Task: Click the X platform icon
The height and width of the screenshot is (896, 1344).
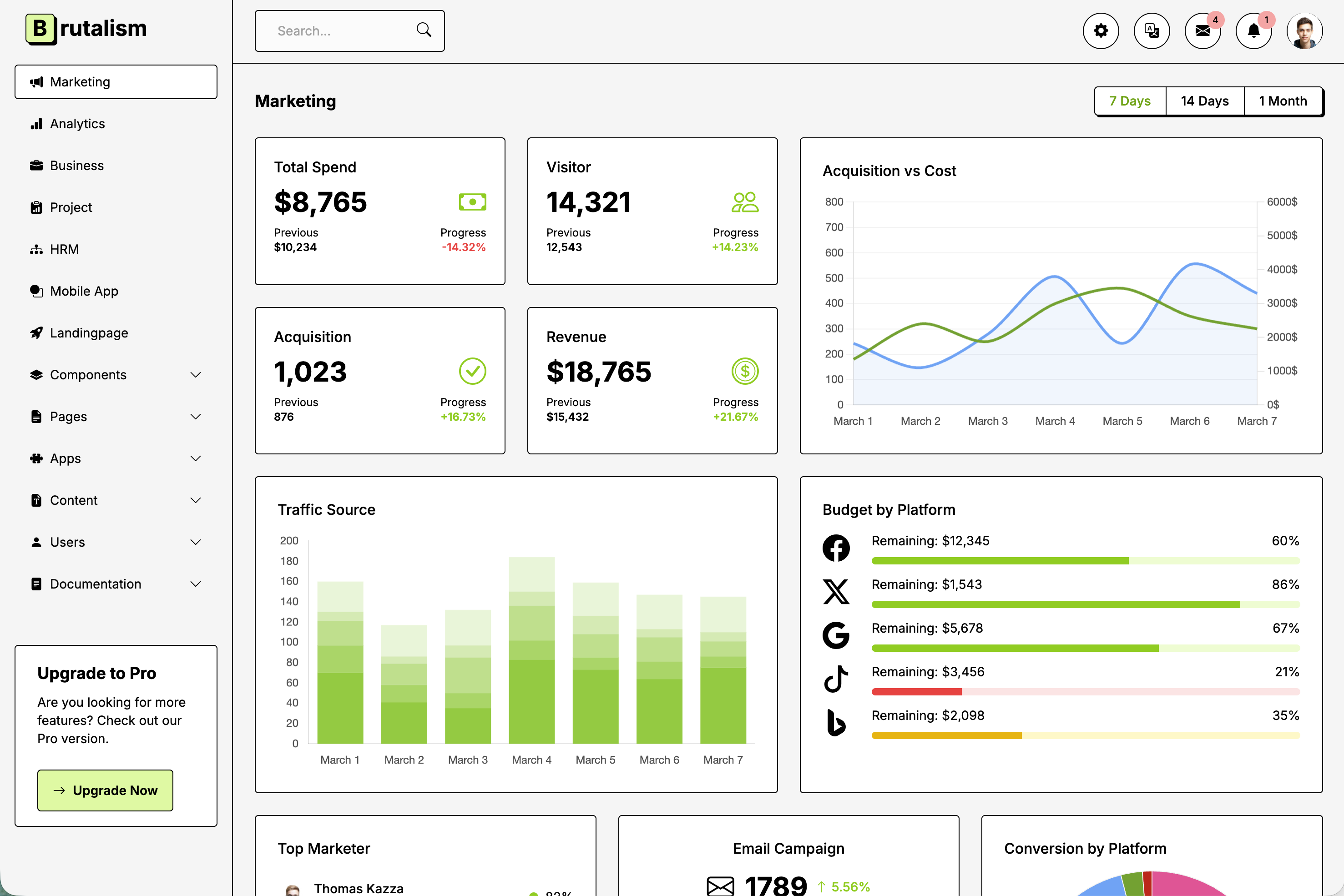Action: [x=836, y=591]
